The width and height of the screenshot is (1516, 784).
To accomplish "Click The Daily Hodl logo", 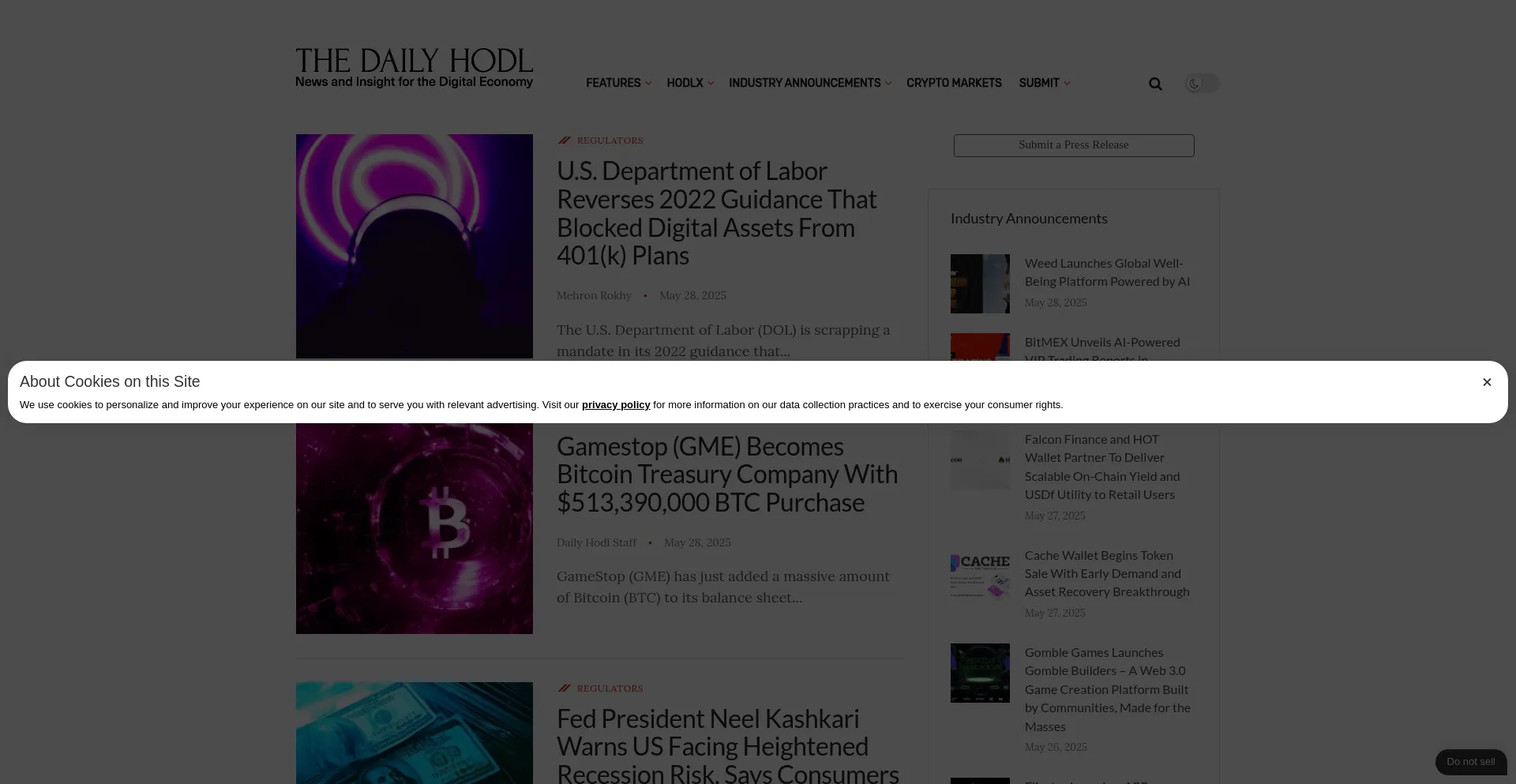I will click(415, 68).
